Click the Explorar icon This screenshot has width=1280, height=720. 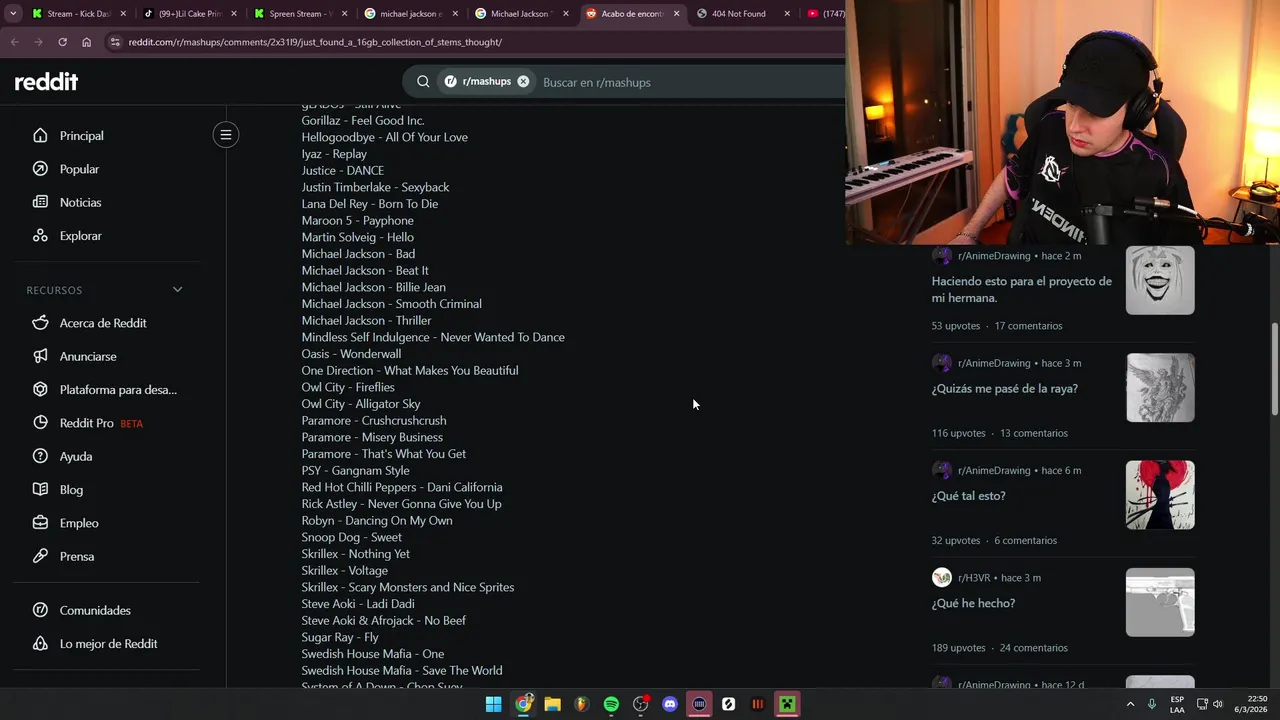point(40,236)
